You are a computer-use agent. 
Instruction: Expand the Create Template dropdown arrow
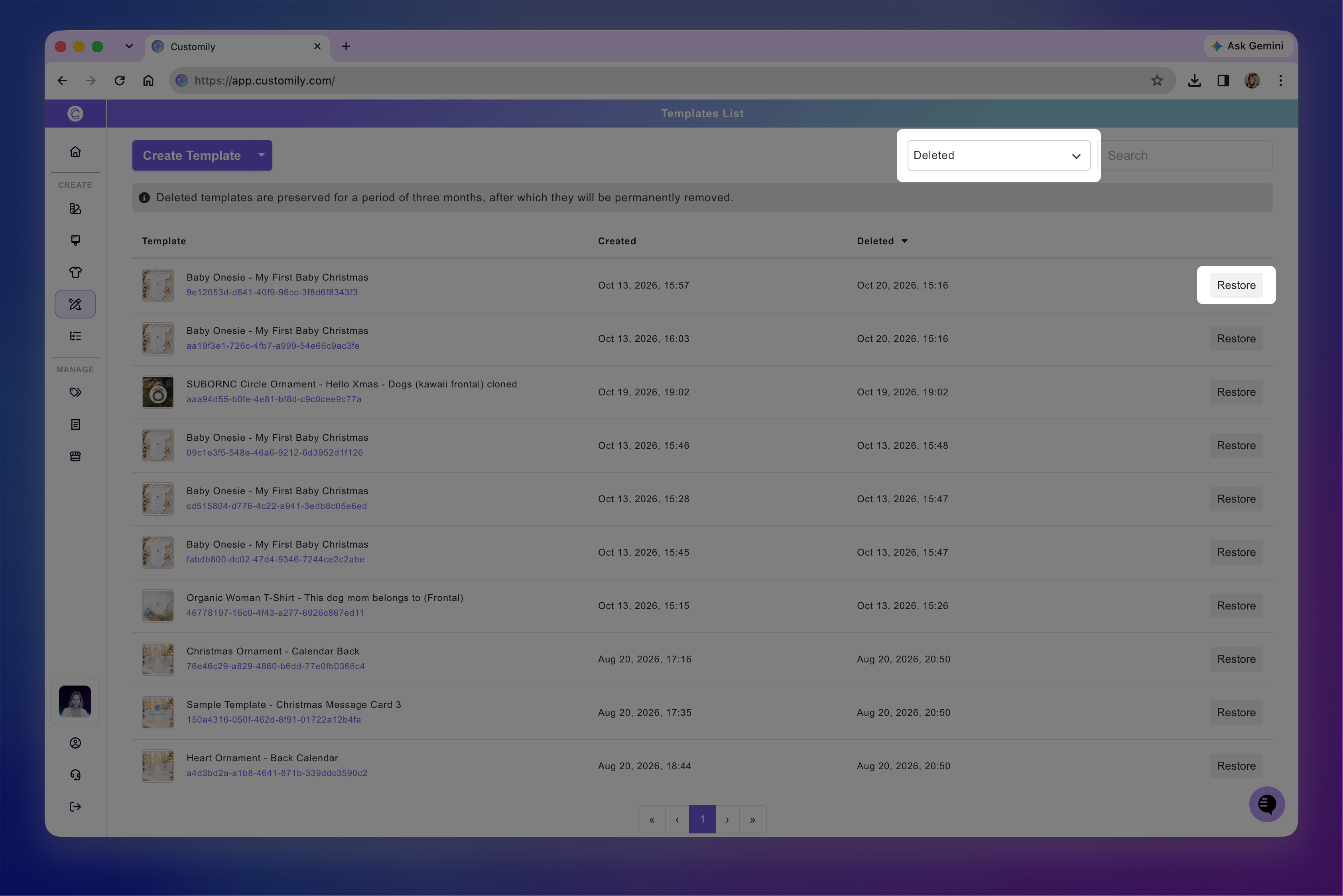261,155
